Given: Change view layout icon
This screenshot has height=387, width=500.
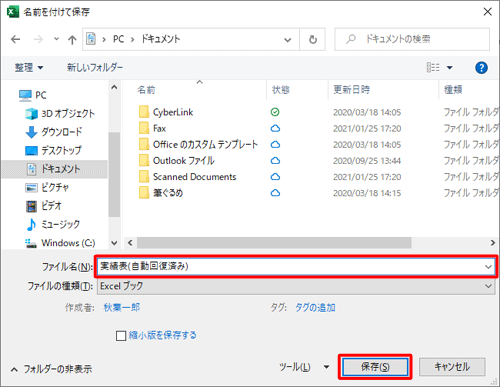Looking at the screenshot, I should click(433, 68).
